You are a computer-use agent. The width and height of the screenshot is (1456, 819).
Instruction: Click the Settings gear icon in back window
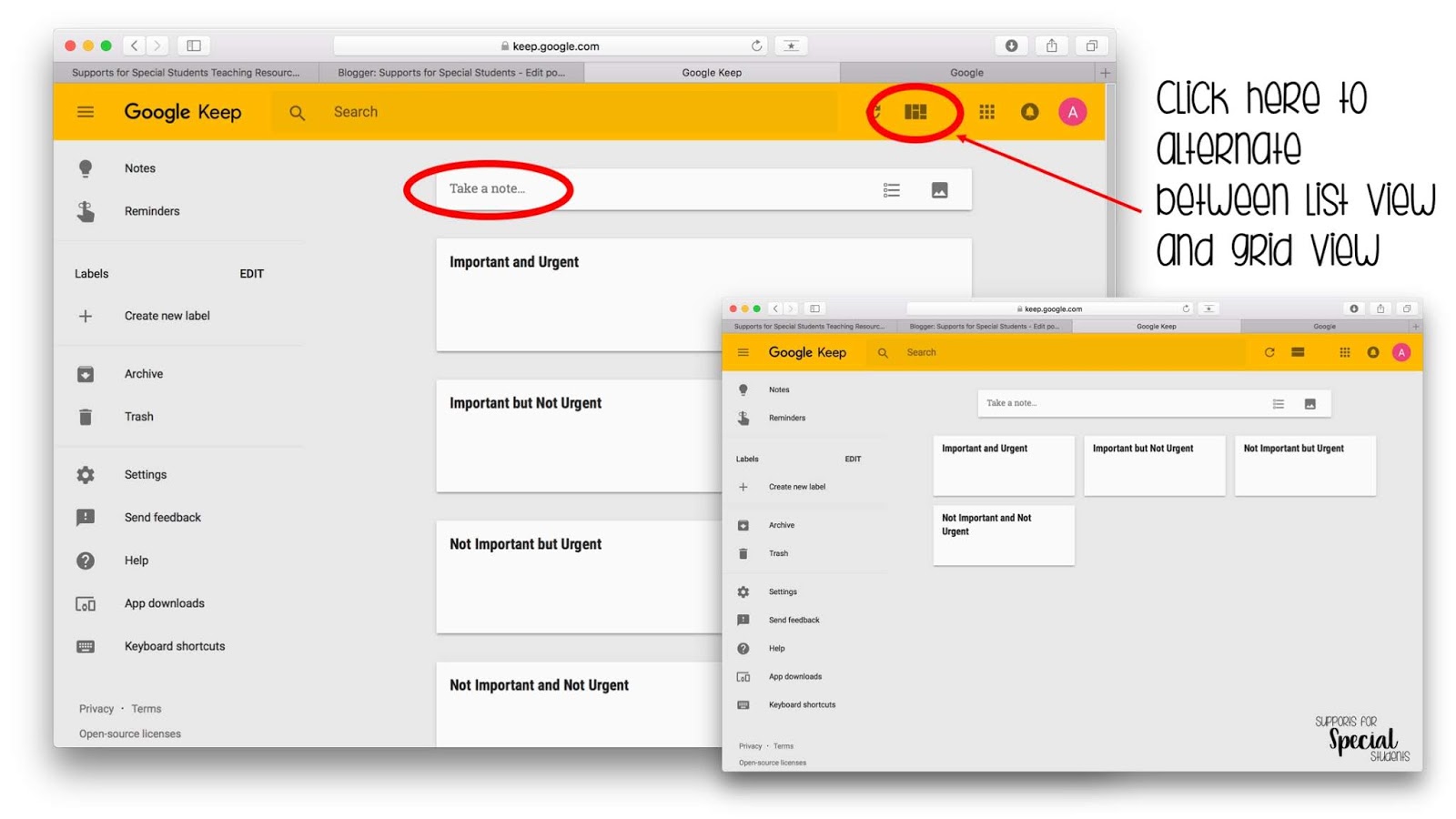click(x=86, y=475)
